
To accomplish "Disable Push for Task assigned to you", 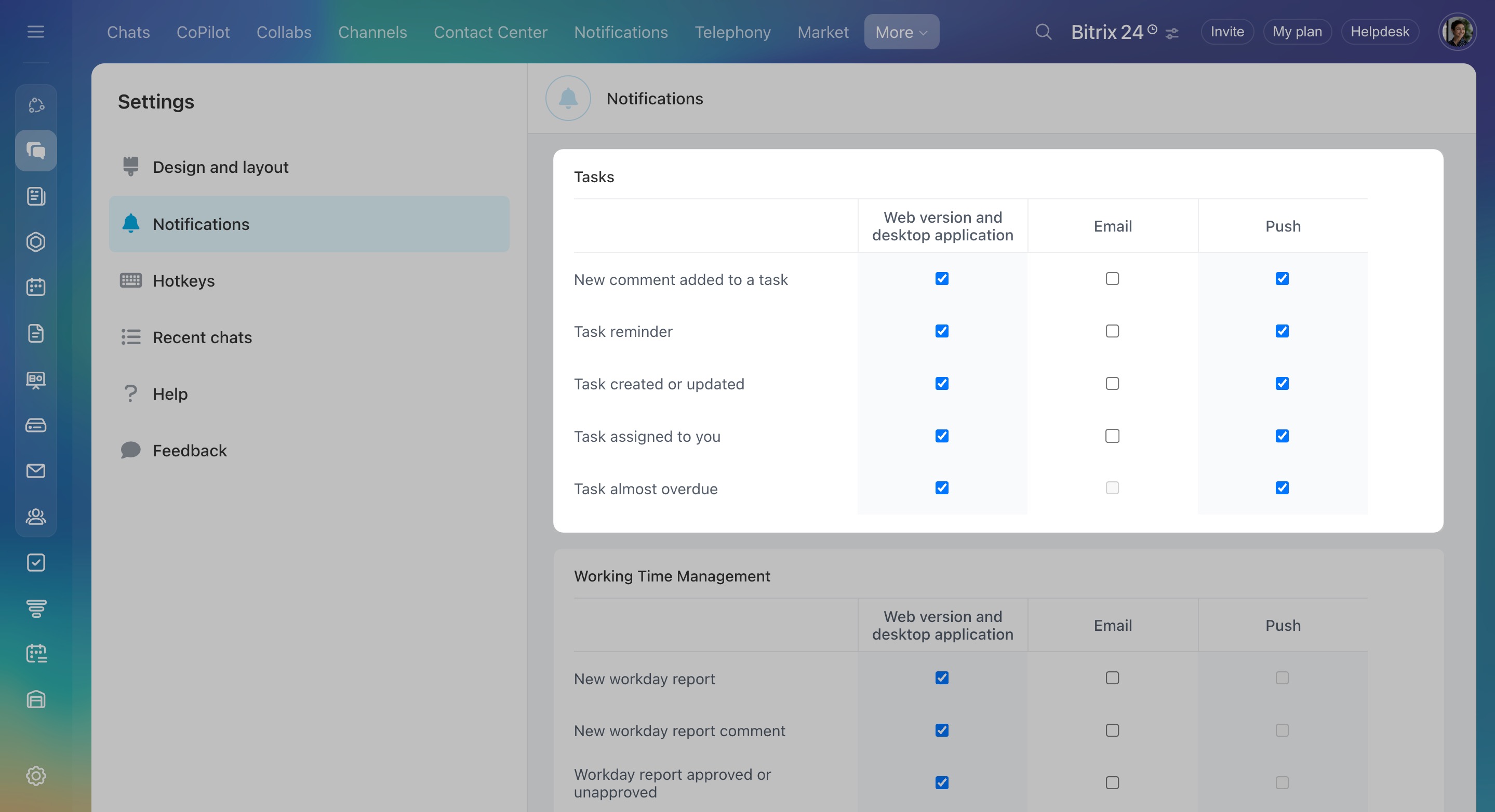I will coord(1282,436).
